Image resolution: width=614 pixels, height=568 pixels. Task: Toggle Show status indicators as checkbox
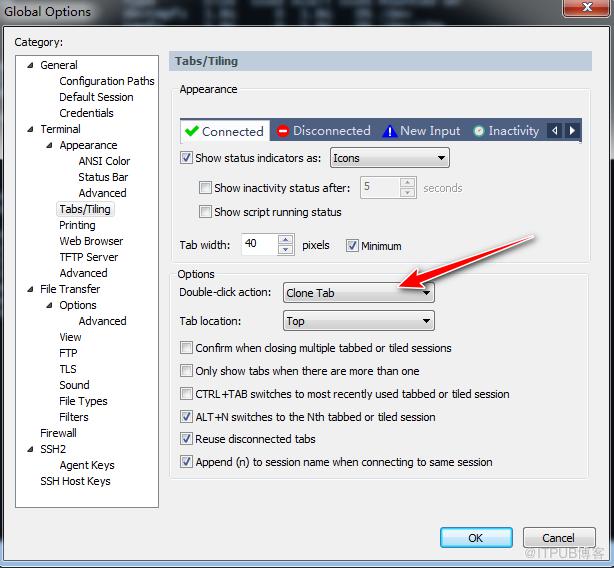click(x=186, y=158)
